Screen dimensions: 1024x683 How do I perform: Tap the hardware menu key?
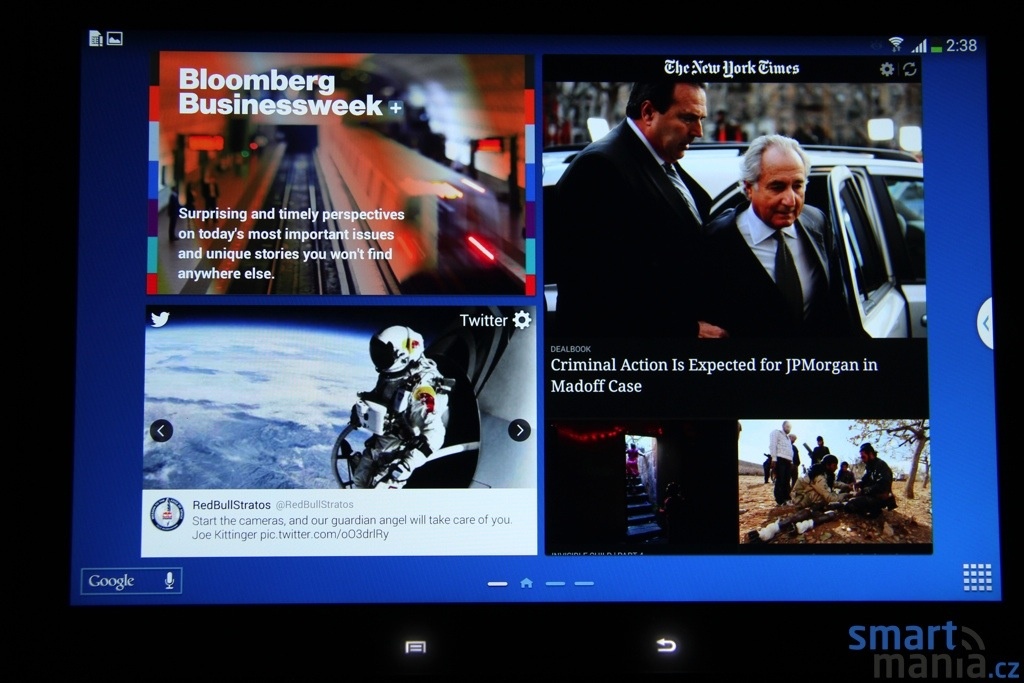415,646
